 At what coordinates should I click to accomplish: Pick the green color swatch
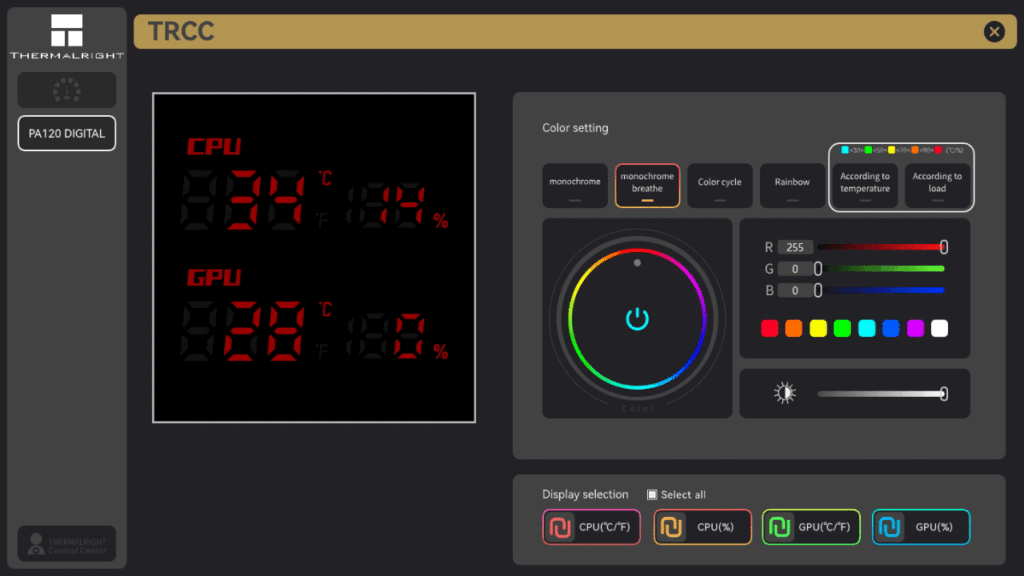point(842,328)
